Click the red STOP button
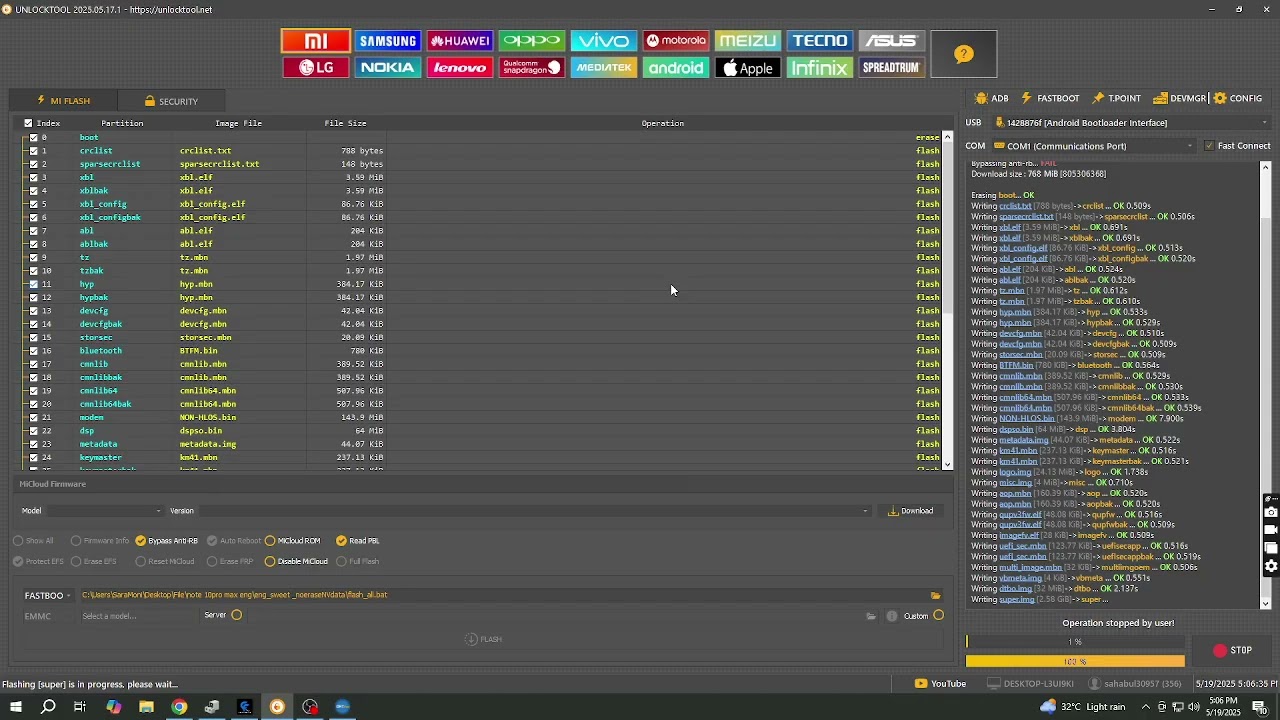The width and height of the screenshot is (1280, 720). 1232,651
